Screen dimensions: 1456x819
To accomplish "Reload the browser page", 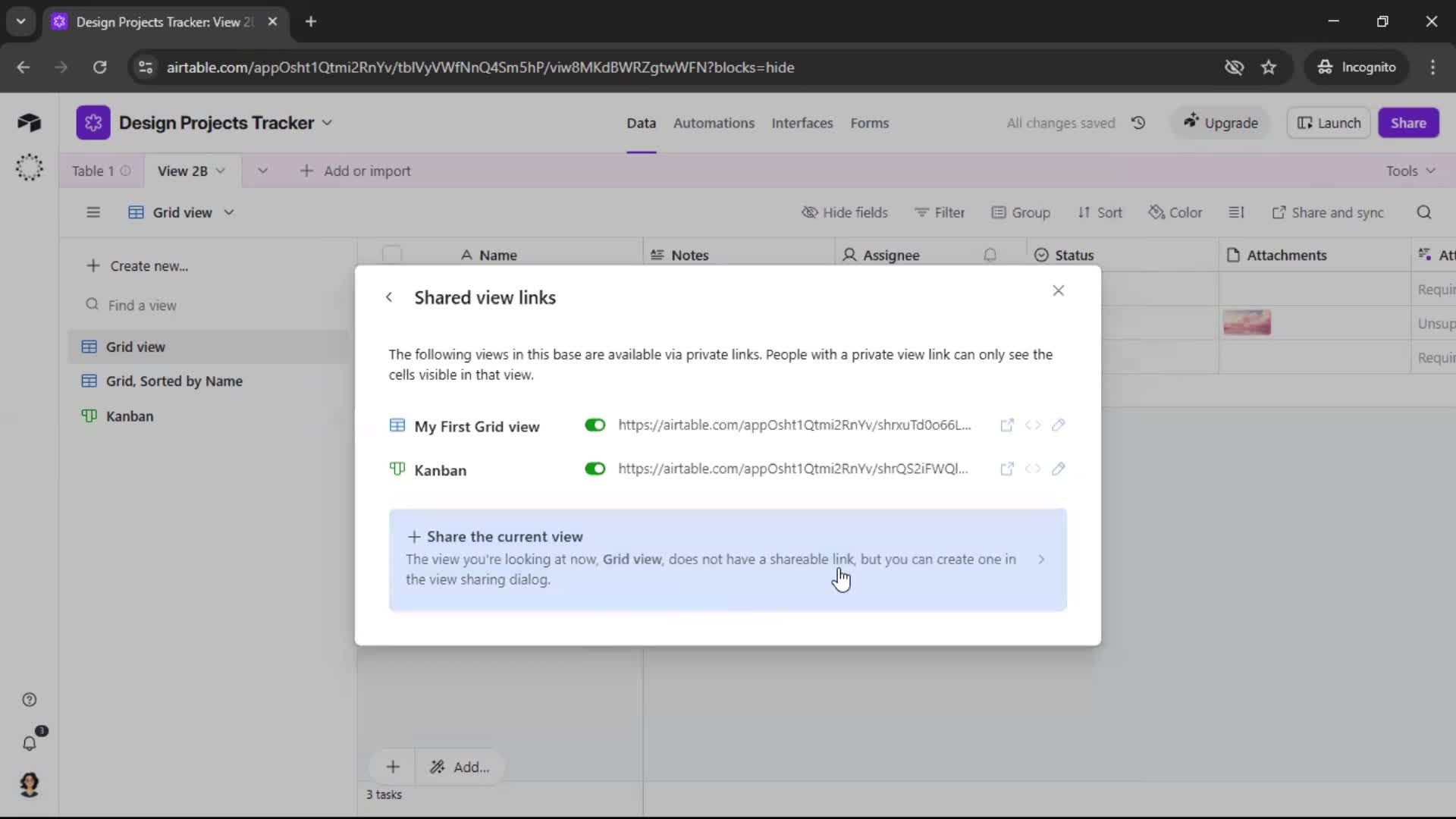I will pyautogui.click(x=99, y=67).
